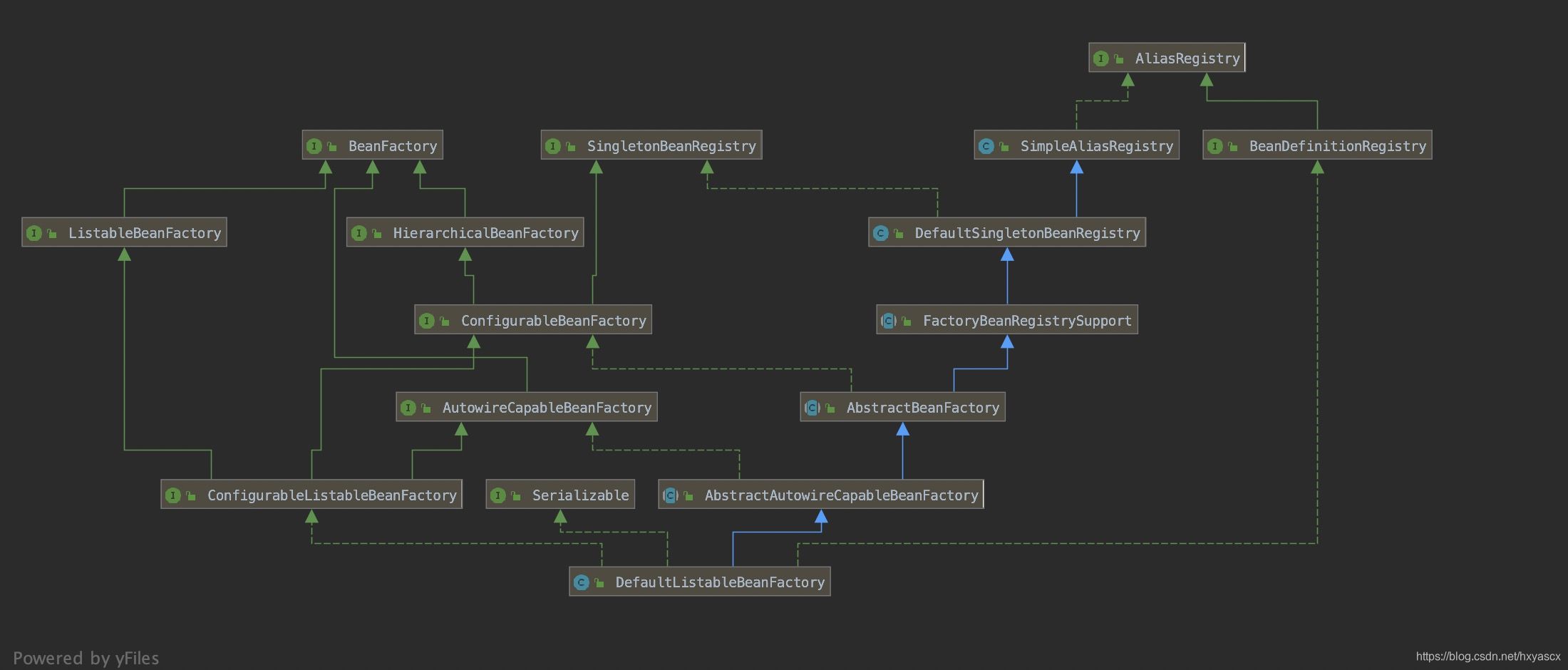Click the interface icon of ListableBeanFactory node
Viewport: 1568px width, 670px height.
[34, 233]
